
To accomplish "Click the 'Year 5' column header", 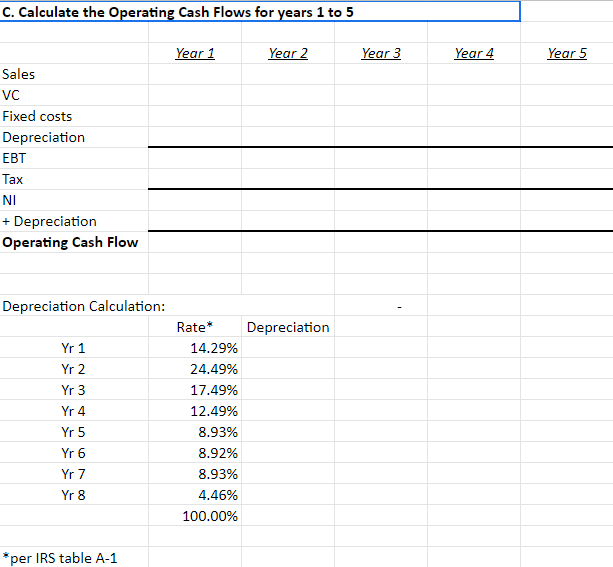I will pyautogui.click(x=567, y=53).
